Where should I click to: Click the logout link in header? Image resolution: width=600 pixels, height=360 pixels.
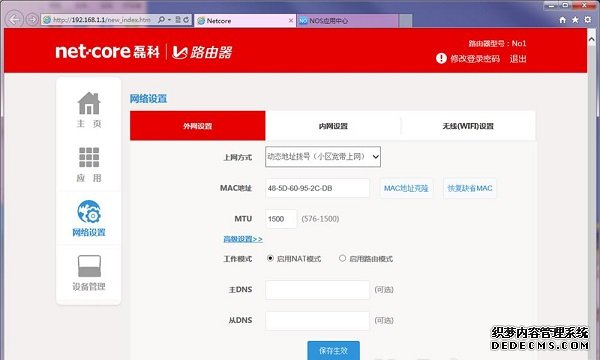coord(518,59)
